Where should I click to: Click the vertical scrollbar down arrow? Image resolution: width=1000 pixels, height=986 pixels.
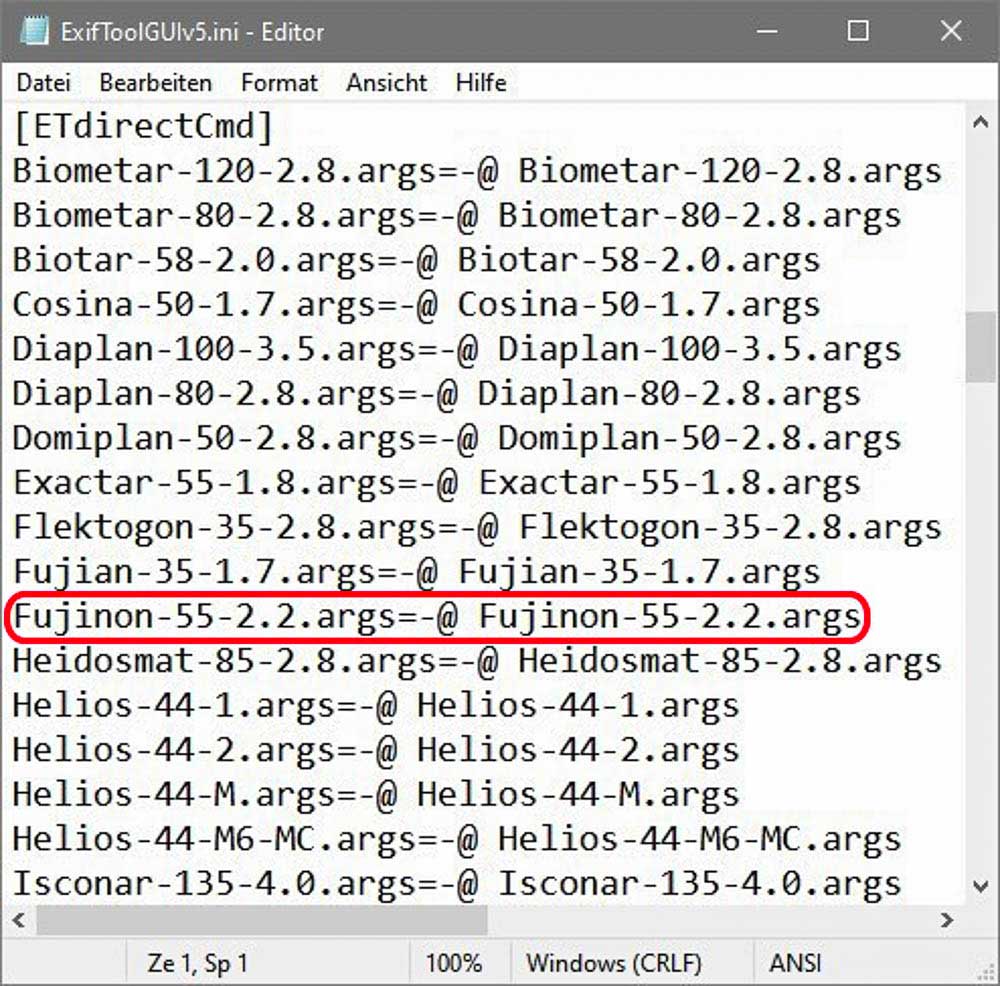tap(981, 887)
